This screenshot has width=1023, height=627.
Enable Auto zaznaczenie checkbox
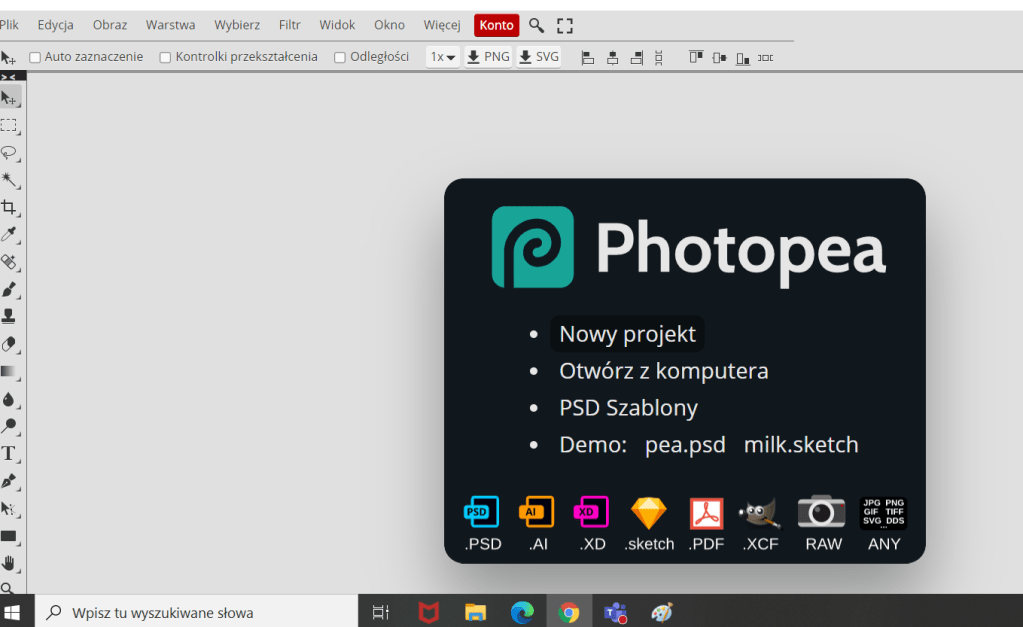pos(35,58)
